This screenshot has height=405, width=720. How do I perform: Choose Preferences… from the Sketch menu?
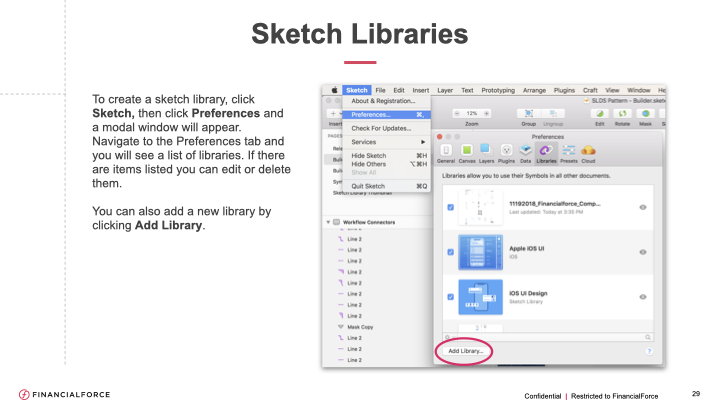click(387, 115)
